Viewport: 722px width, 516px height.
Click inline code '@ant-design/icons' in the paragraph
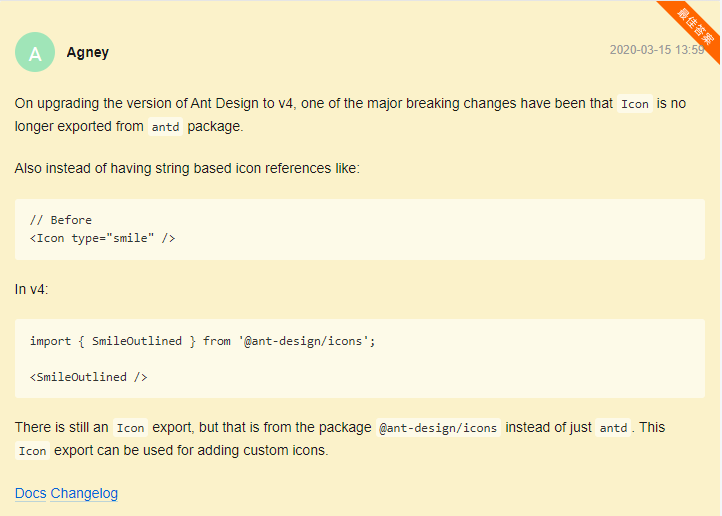click(x=438, y=428)
